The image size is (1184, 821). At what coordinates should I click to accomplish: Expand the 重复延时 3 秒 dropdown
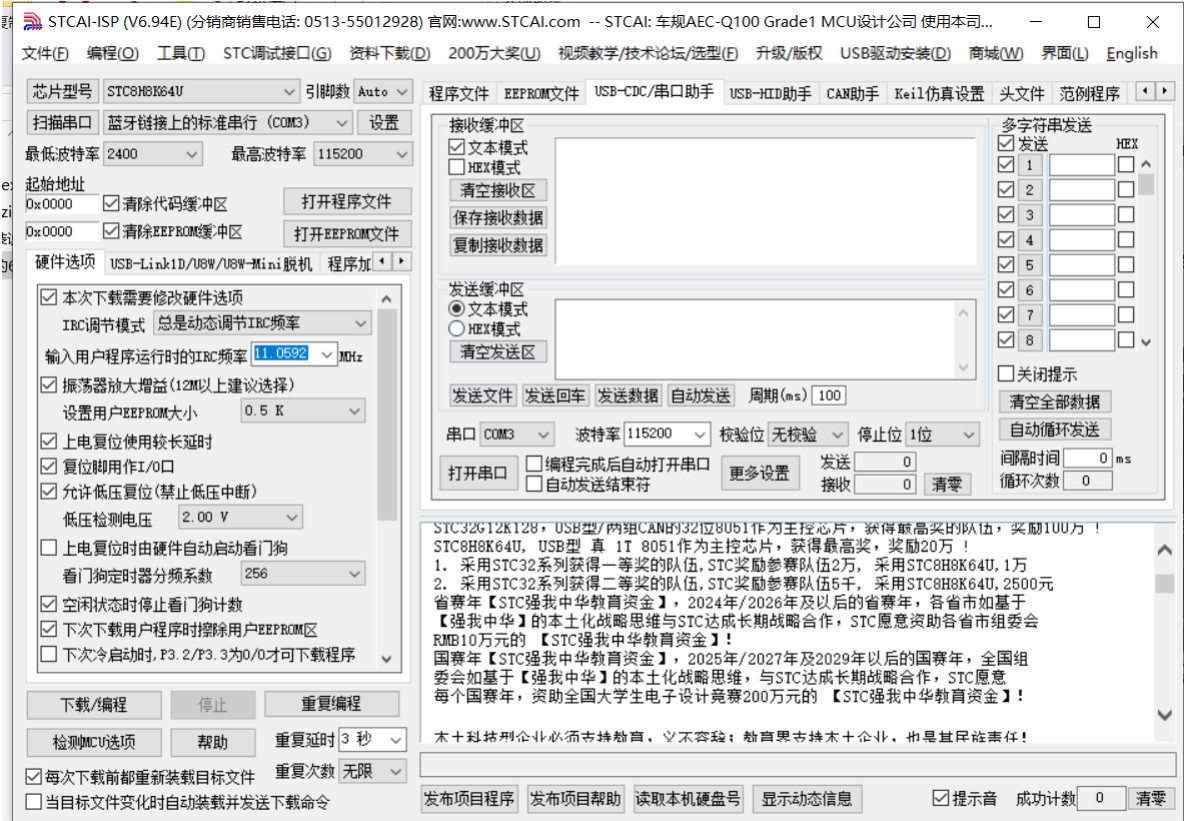[396, 739]
